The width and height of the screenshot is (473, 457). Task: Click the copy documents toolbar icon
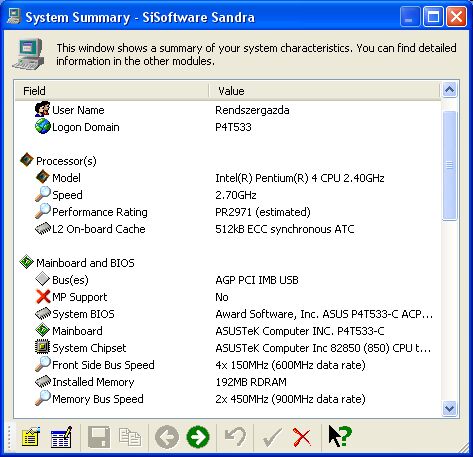[130, 437]
